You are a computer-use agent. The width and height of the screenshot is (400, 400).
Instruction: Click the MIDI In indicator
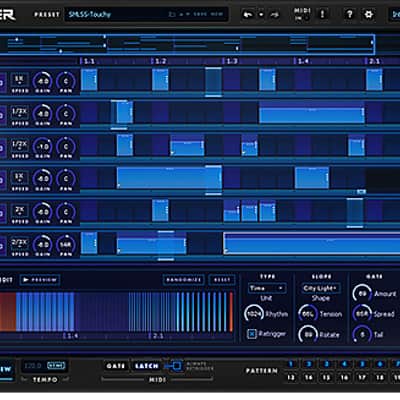coord(301,14)
